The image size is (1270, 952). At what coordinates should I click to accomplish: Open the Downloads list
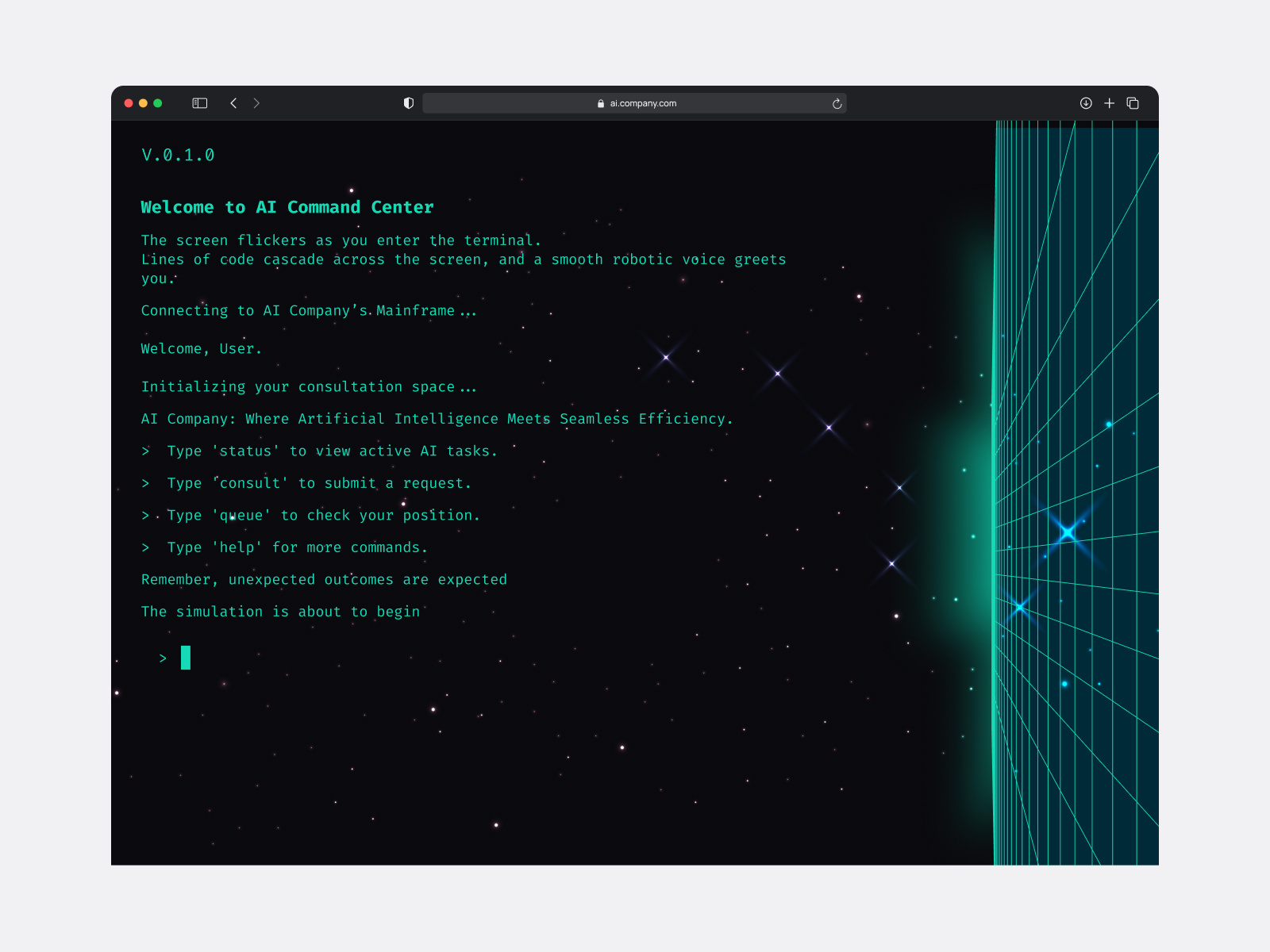point(1085,103)
